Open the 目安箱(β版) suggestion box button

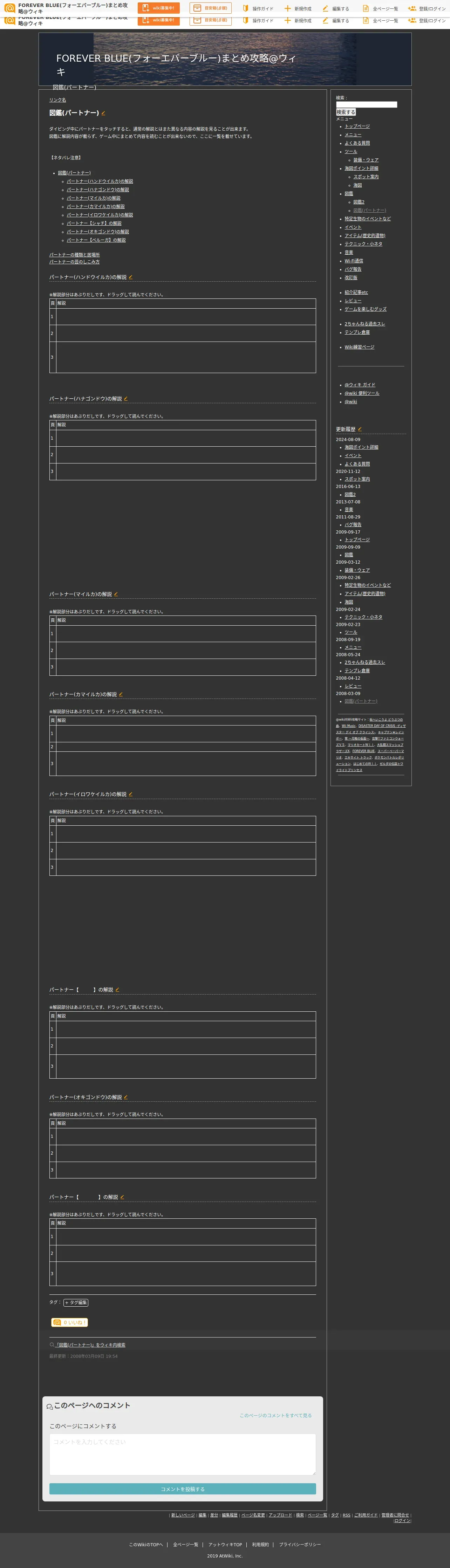[x=210, y=8]
